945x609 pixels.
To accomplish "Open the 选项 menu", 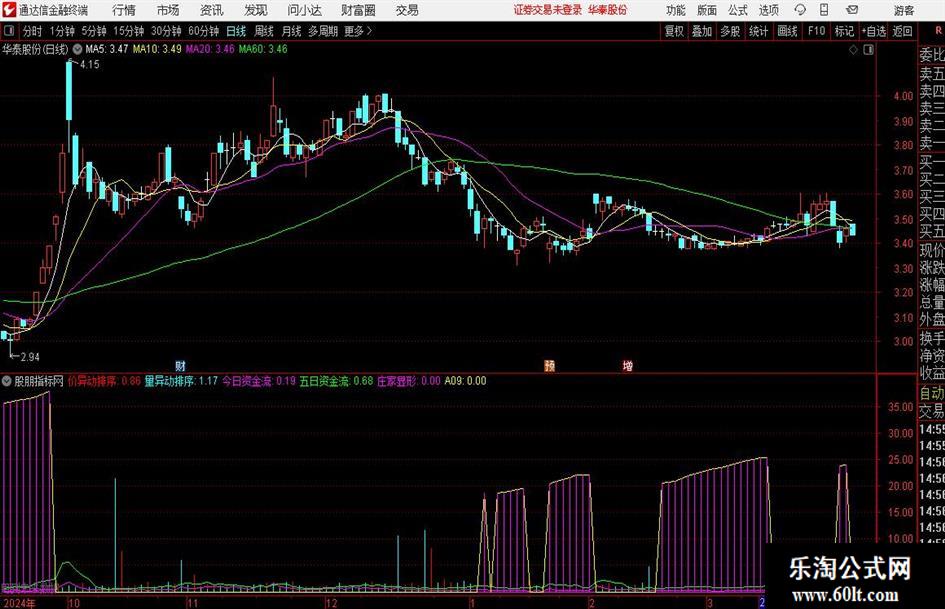I will coord(768,10).
